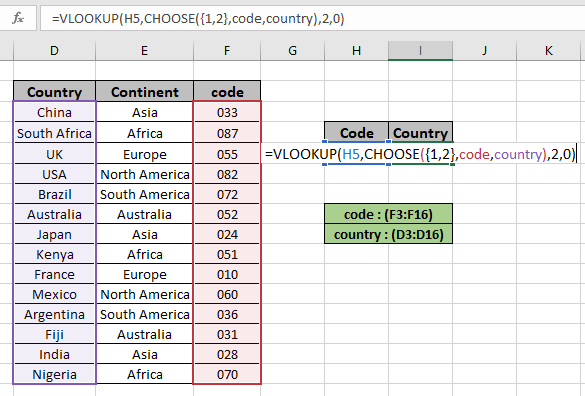Select column F header

(227, 50)
